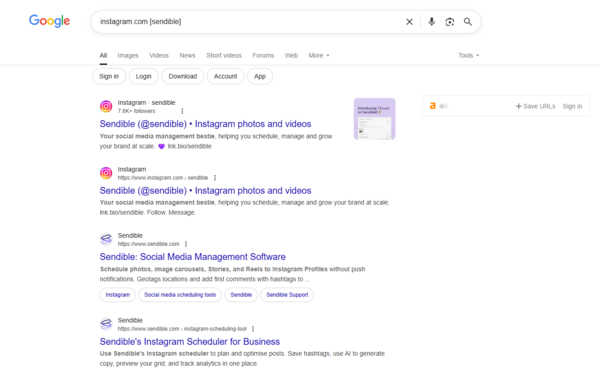Start voice search with microphone icon

pos(431,22)
